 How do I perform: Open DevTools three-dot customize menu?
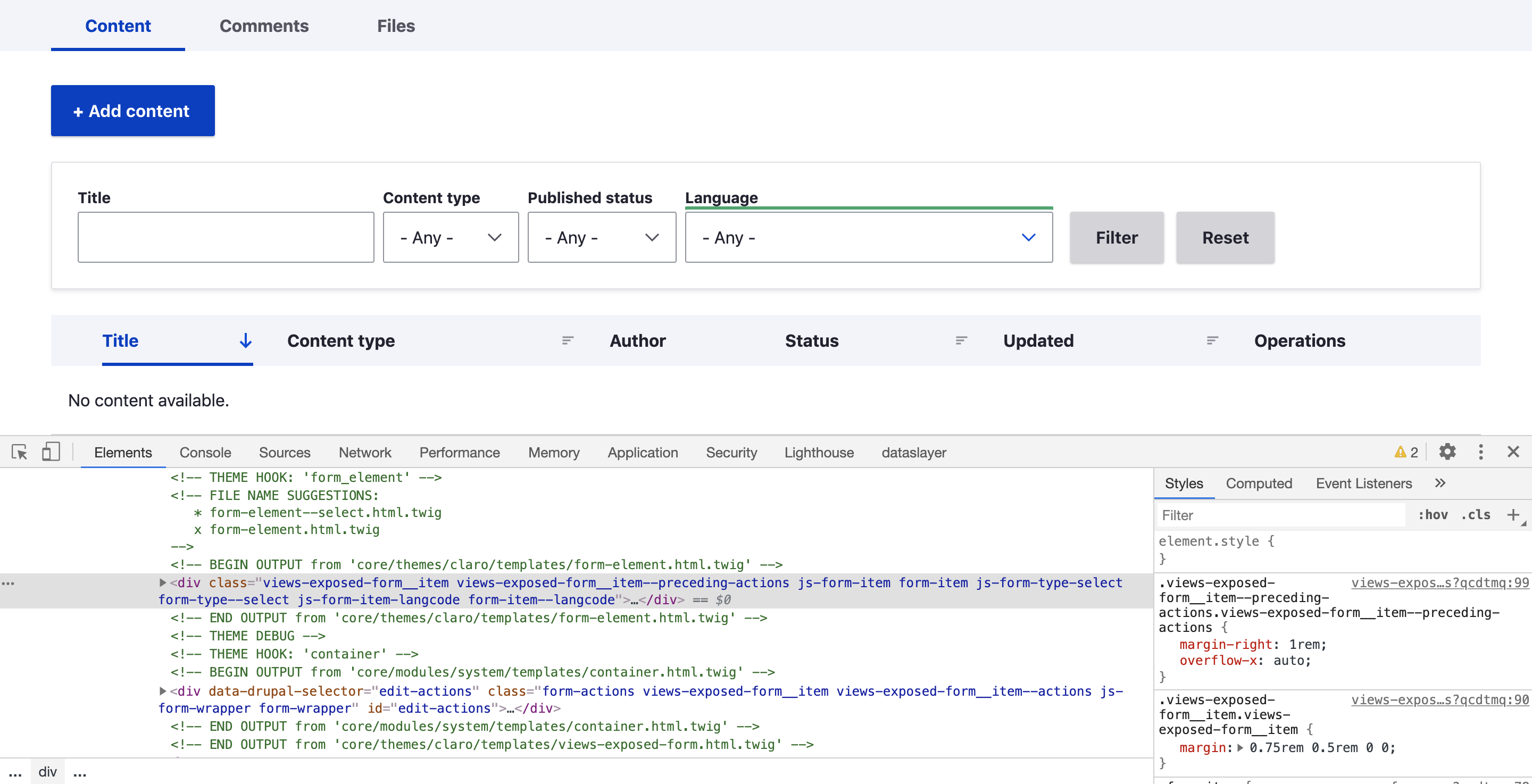1481,452
